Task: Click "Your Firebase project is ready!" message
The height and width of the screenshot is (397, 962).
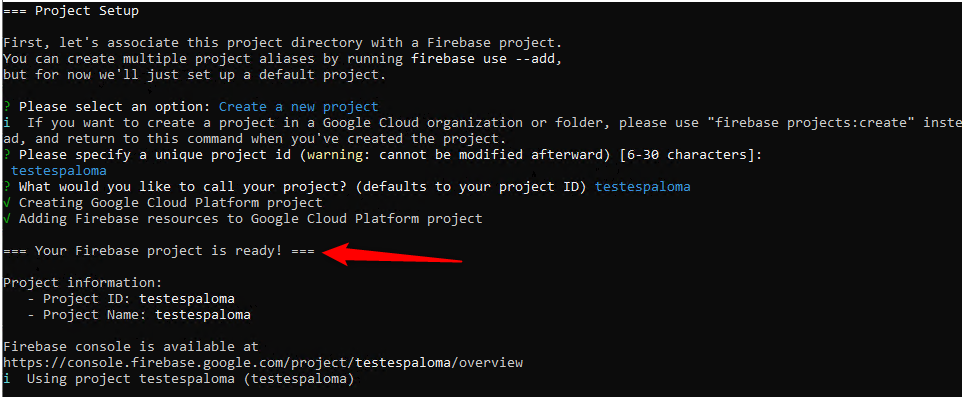Action: coord(159,251)
